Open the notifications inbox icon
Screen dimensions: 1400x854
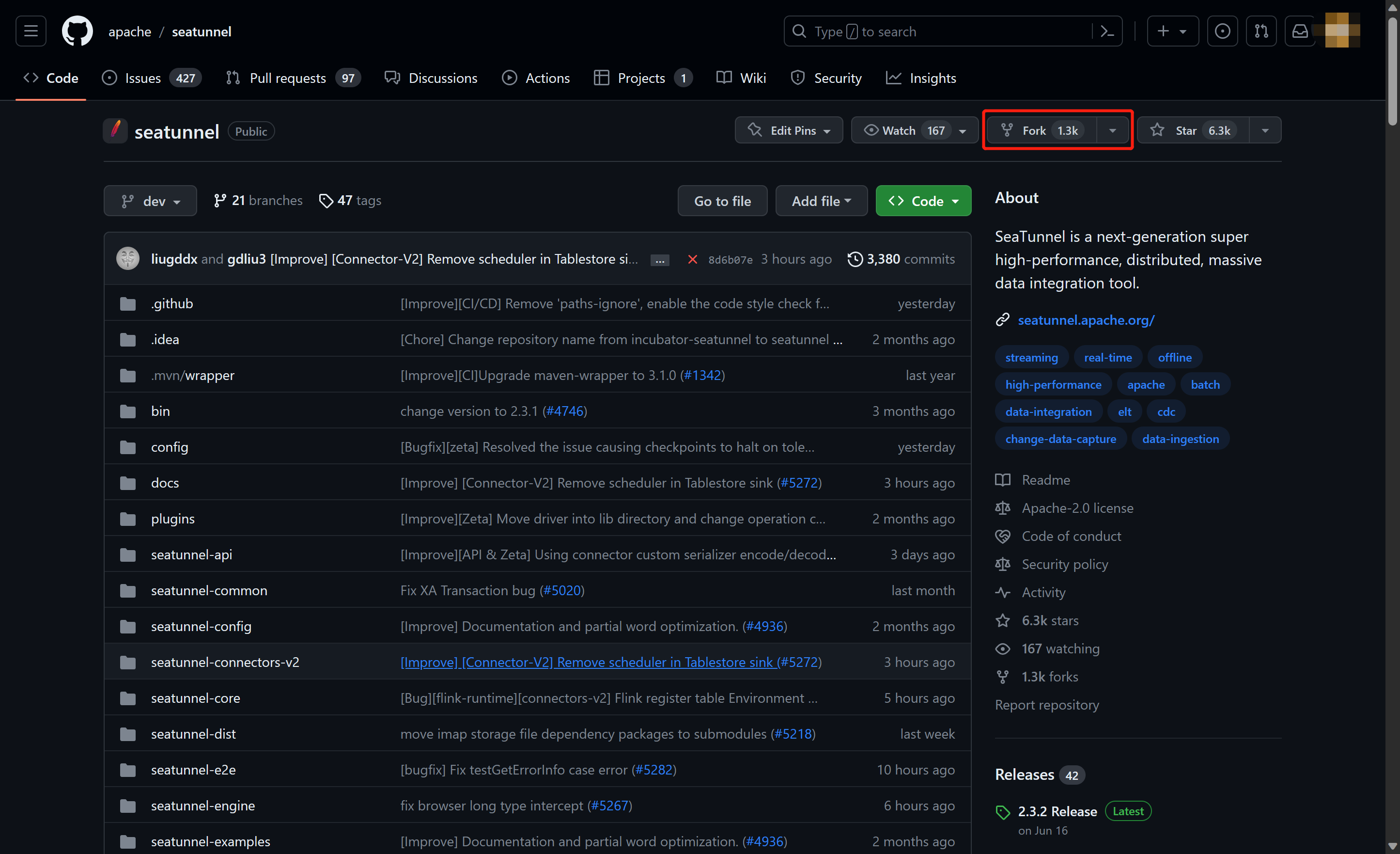point(1299,32)
